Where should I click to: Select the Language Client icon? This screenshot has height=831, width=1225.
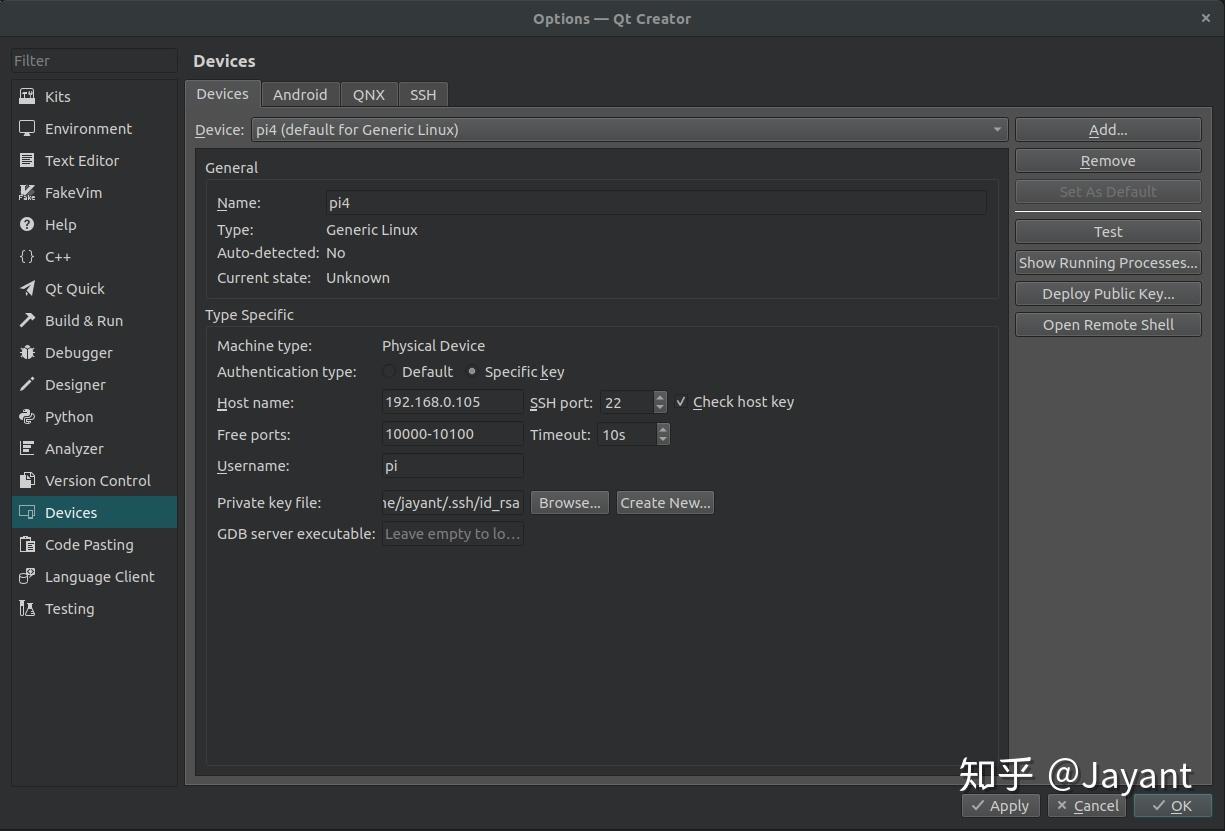[x=27, y=577]
